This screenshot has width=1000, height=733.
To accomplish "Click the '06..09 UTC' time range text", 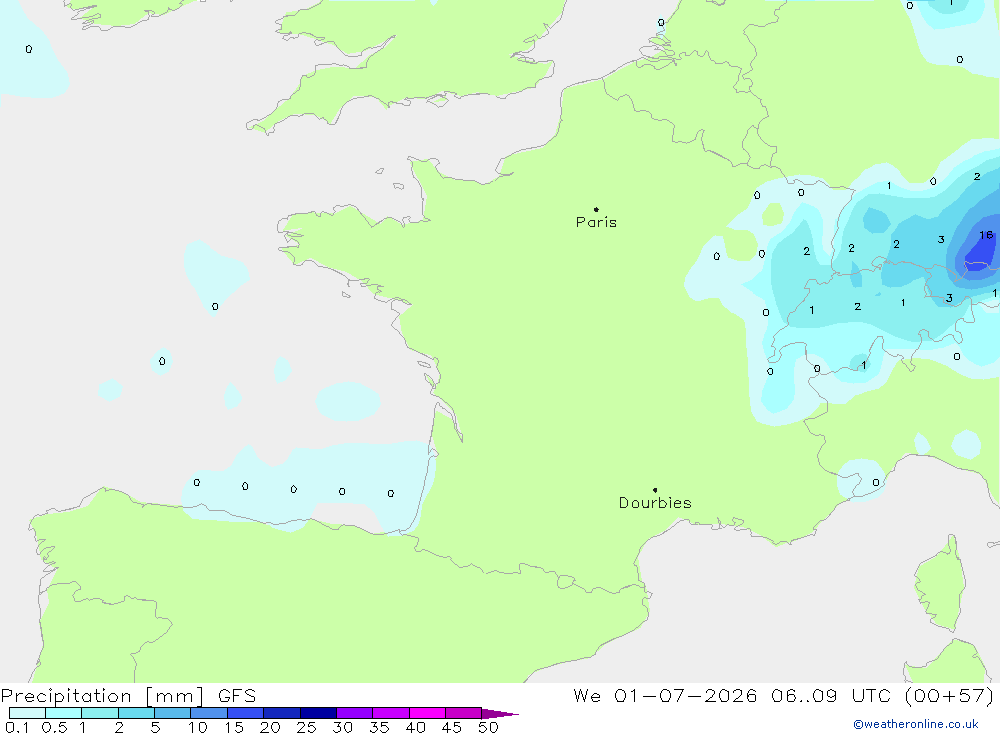I will coord(830,695).
